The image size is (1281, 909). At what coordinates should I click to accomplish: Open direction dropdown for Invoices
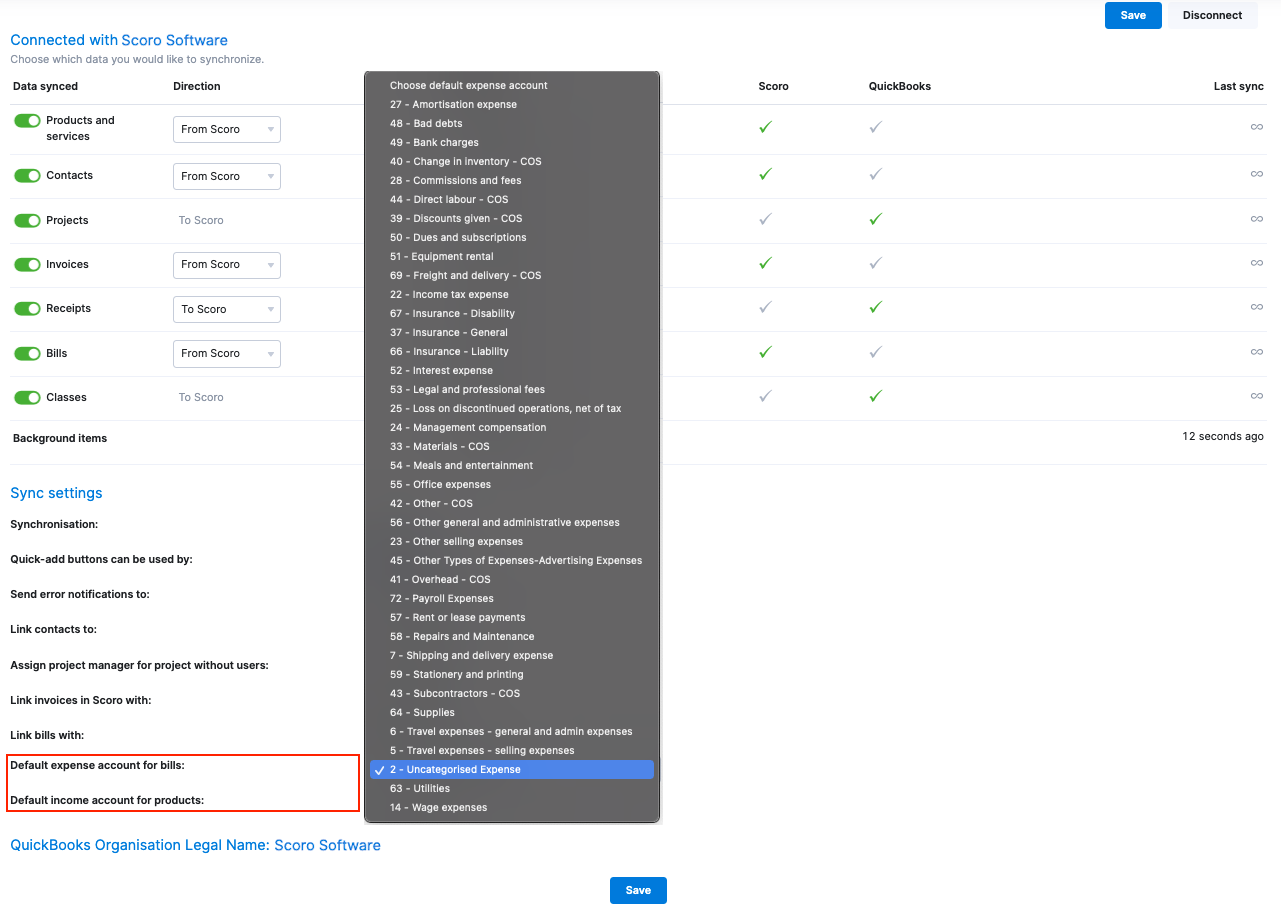tap(227, 265)
